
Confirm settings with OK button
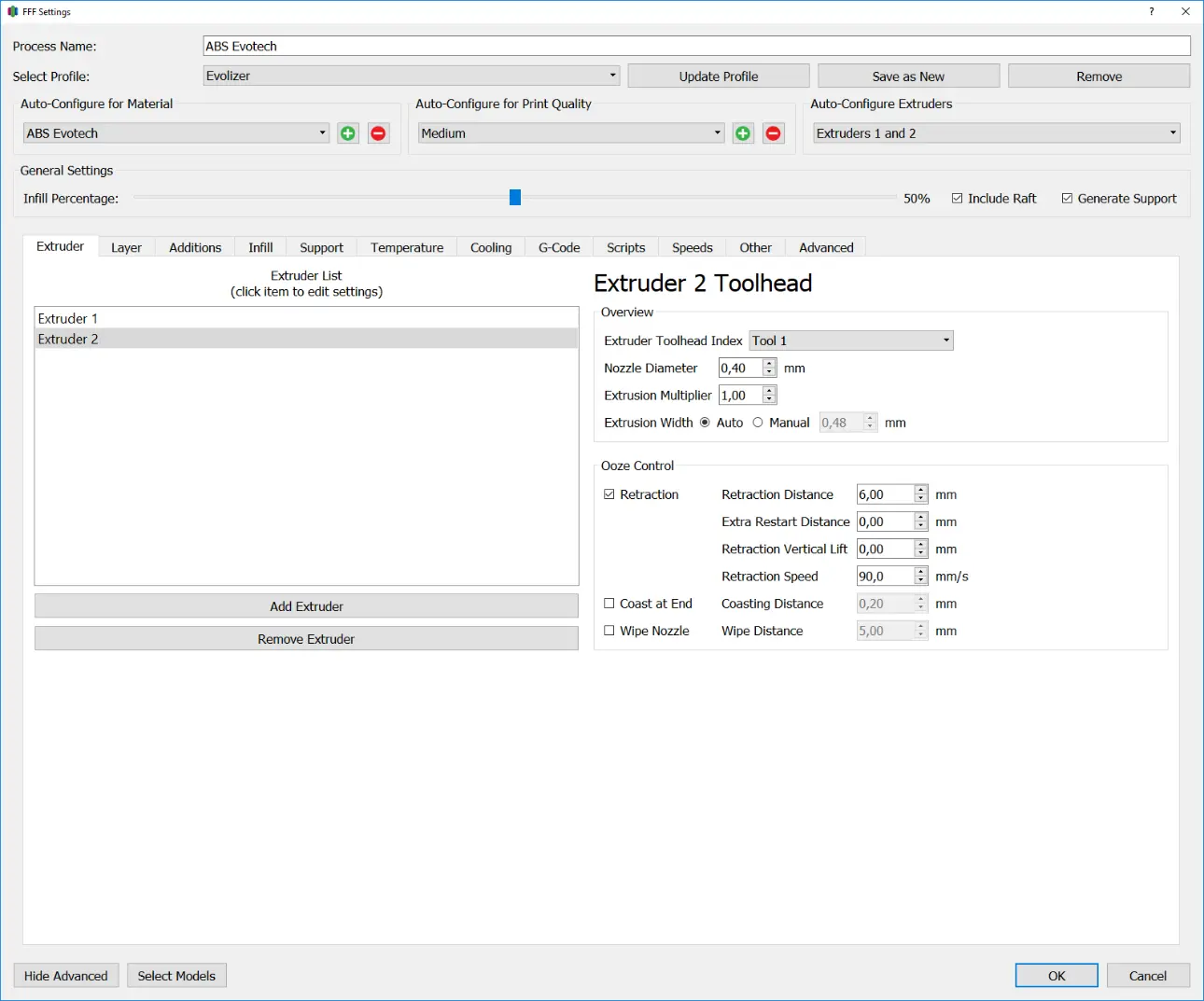pyautogui.click(x=1057, y=976)
